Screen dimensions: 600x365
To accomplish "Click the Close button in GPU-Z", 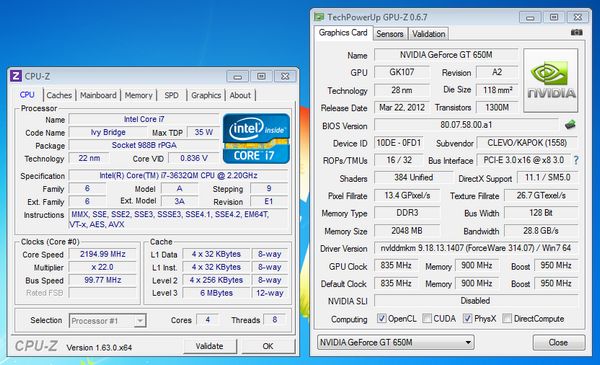I will [559, 342].
